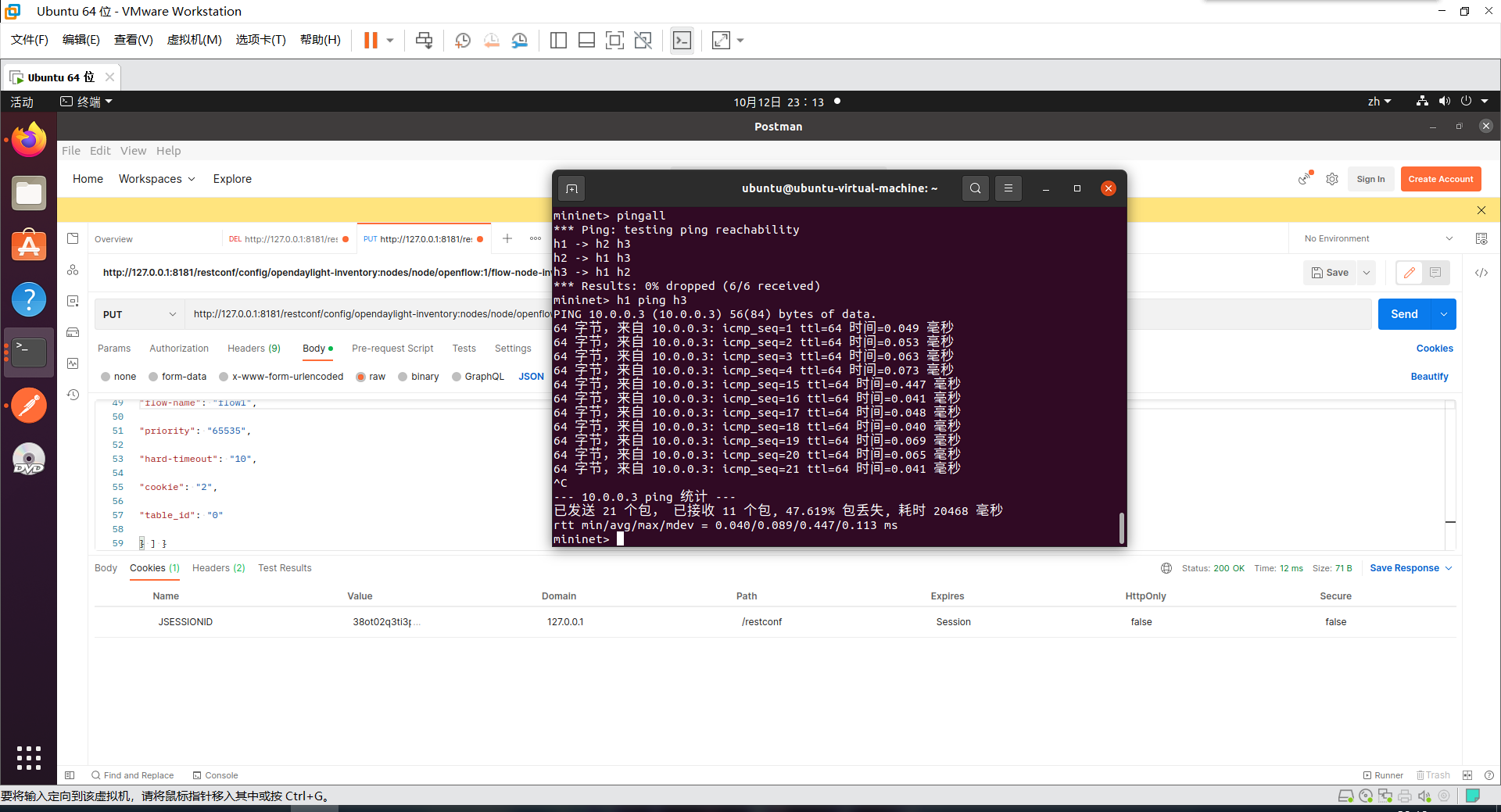This screenshot has width=1501, height=812.
Task: Show the applications grid
Action: click(x=29, y=757)
